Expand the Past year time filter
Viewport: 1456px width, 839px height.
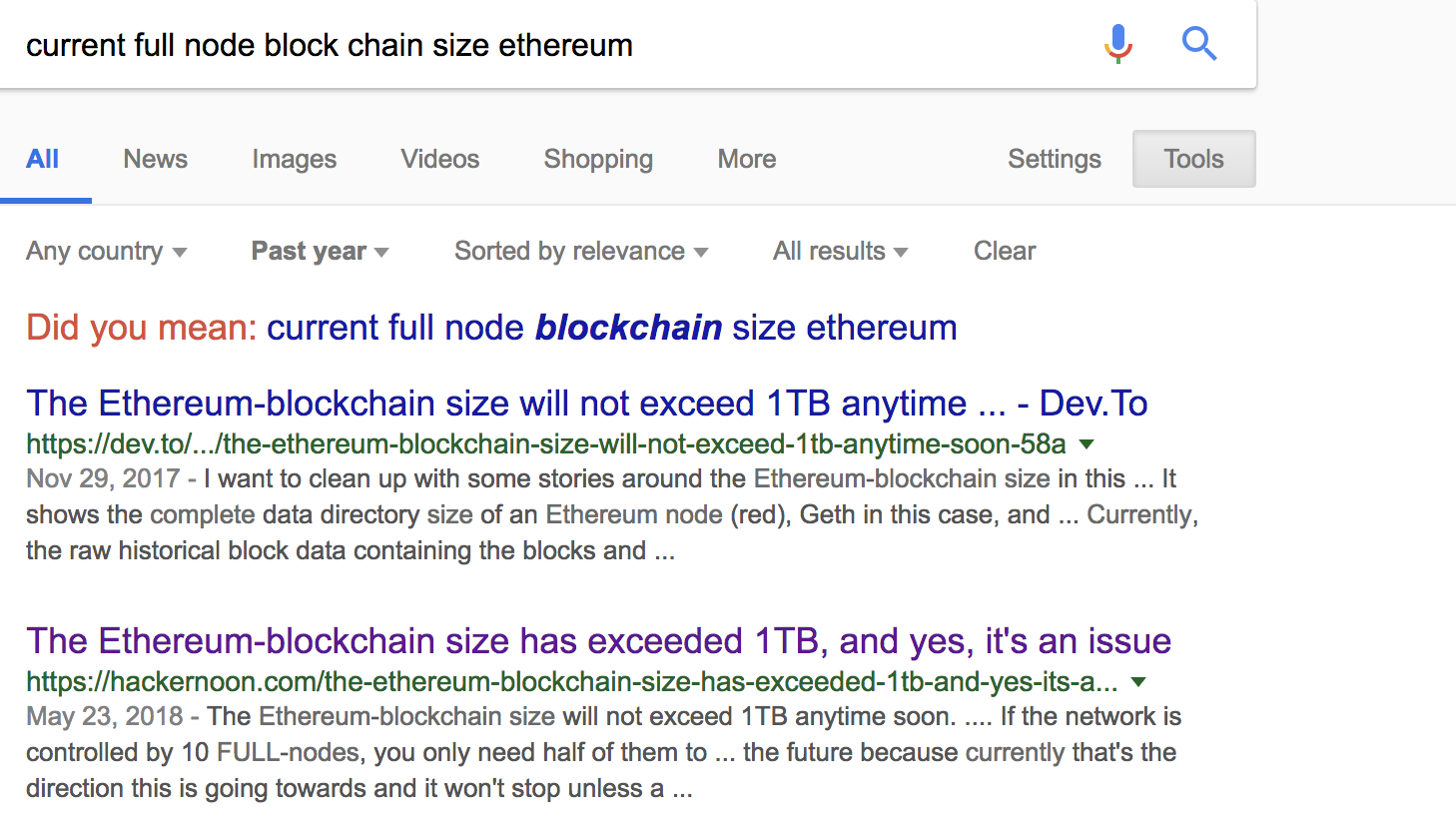coord(320,252)
